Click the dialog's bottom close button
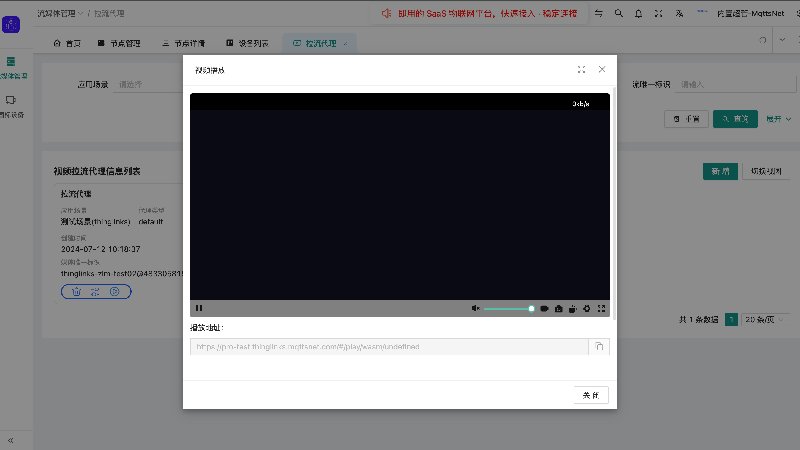Screen dimensions: 800x450 (x=591, y=395)
